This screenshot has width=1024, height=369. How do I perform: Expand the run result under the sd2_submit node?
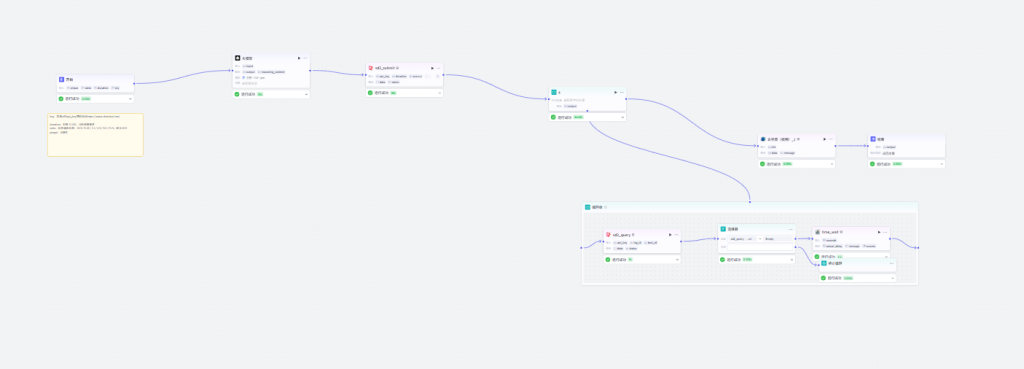point(439,93)
